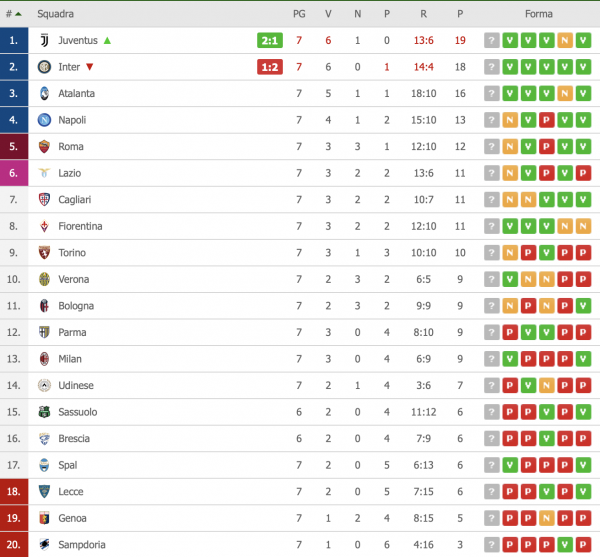Click the Squadra column header
The width and height of the screenshot is (600, 557).
tap(56, 14)
